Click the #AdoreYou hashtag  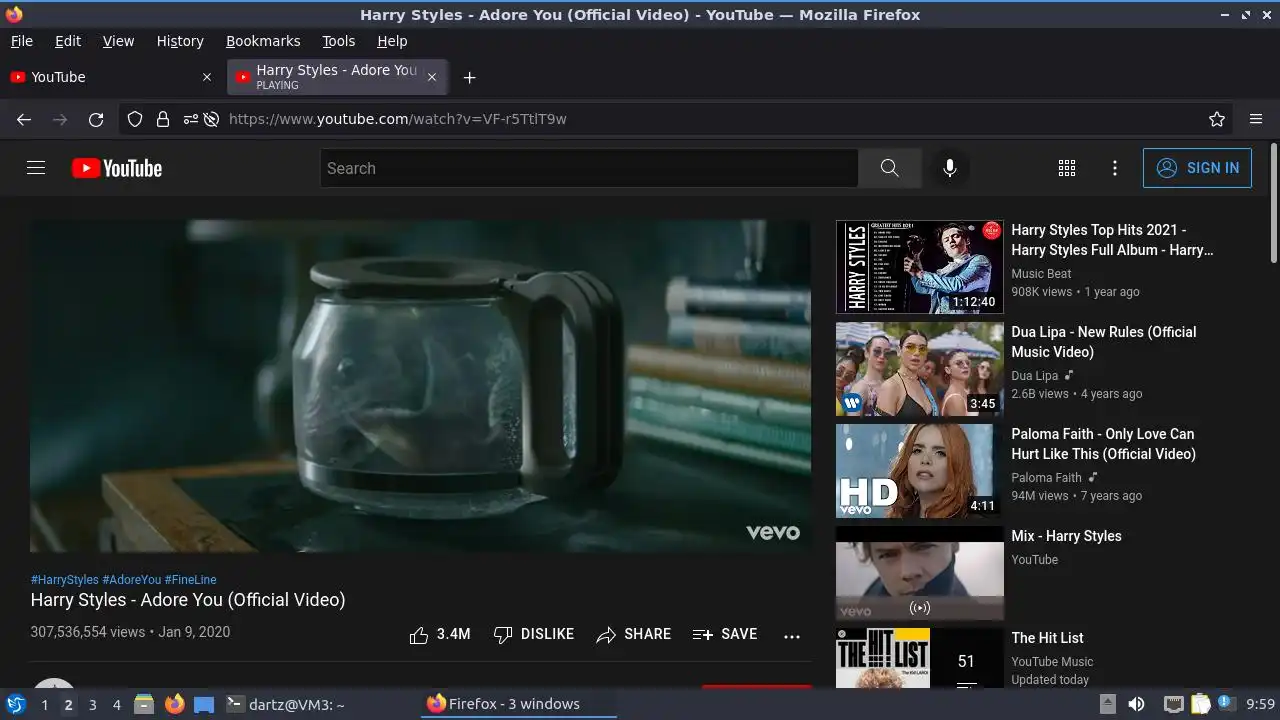coord(132,580)
